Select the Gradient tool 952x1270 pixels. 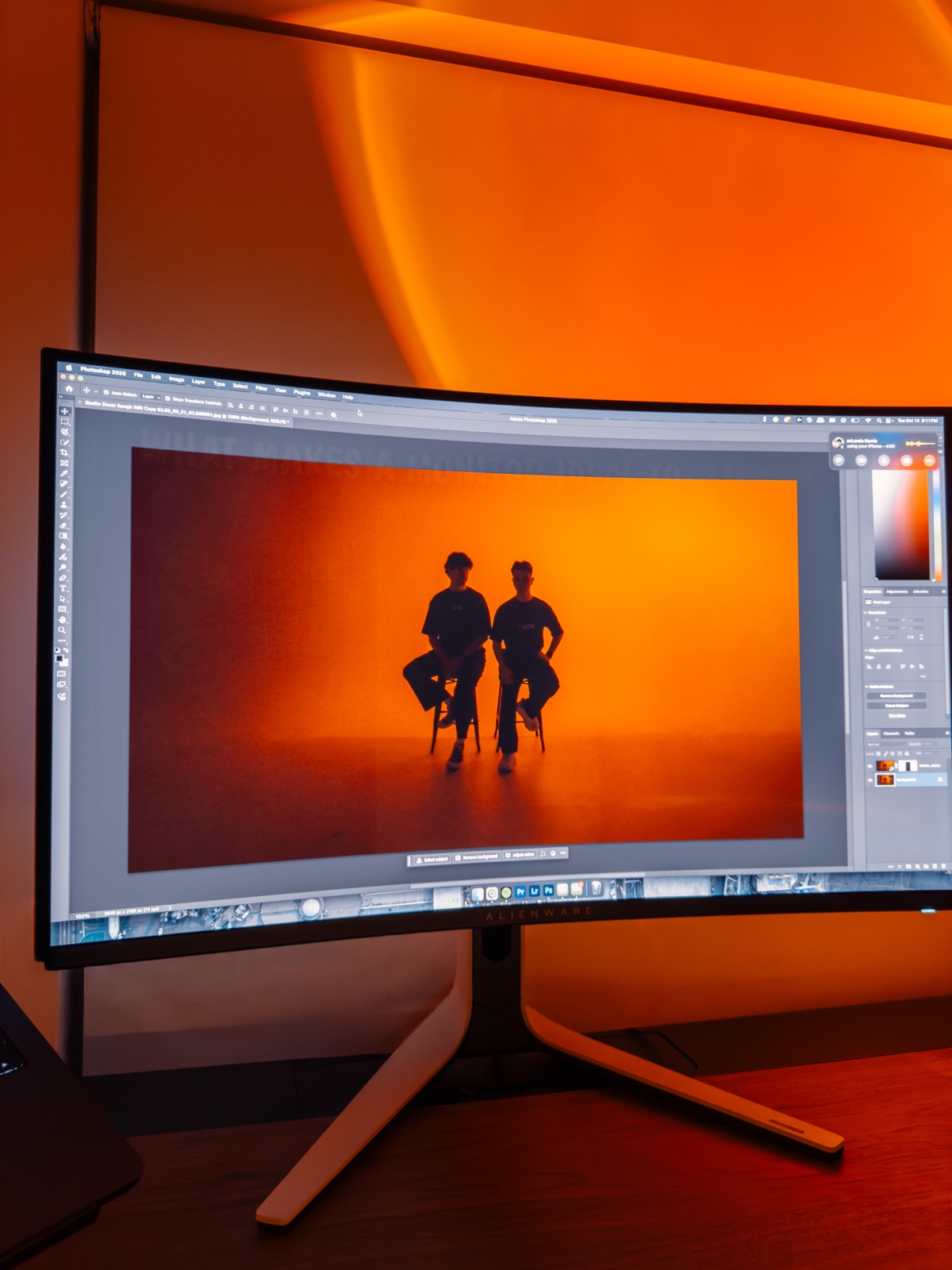coord(63,536)
